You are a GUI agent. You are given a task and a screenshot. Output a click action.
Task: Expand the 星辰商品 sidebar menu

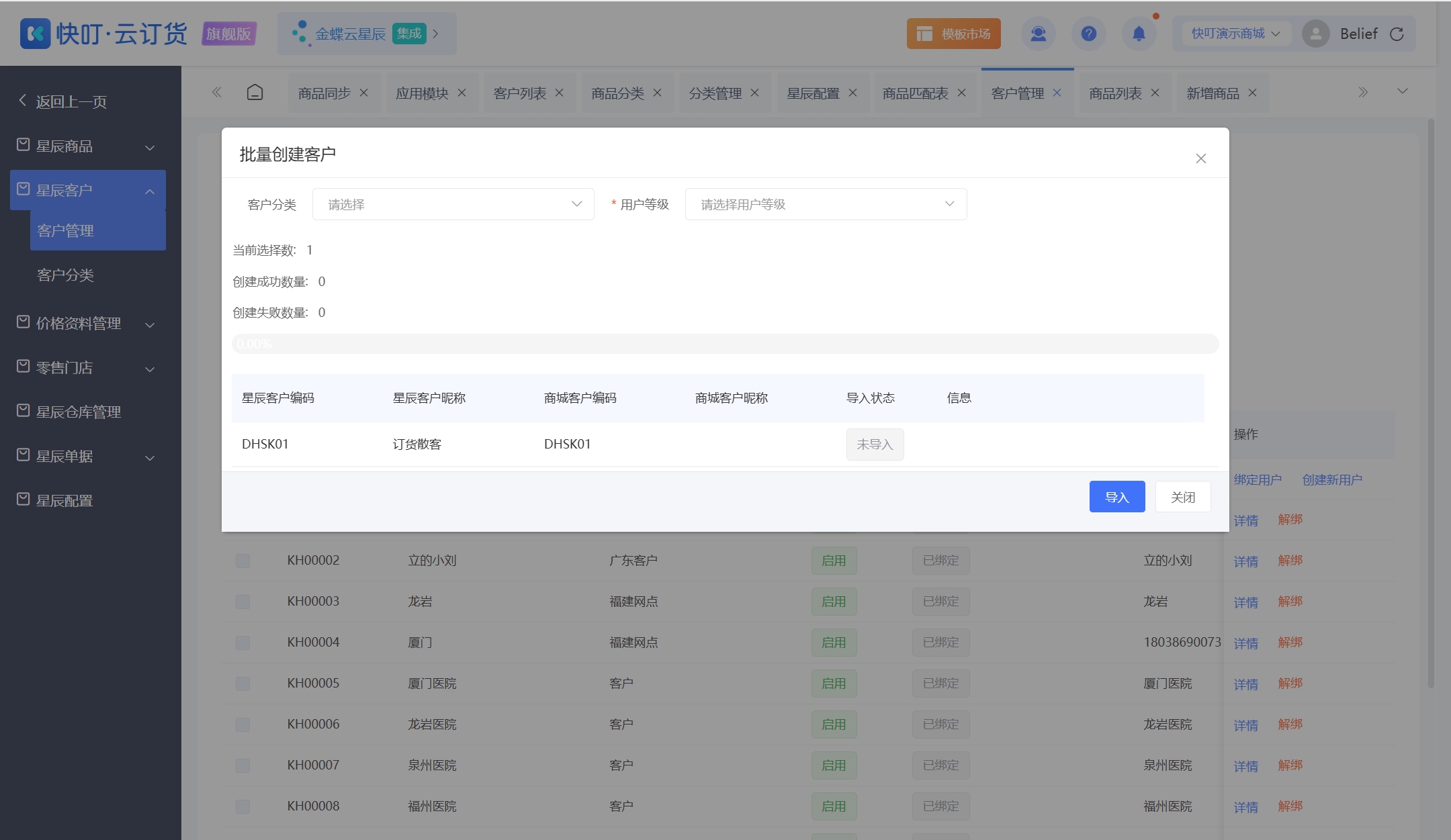click(x=87, y=146)
